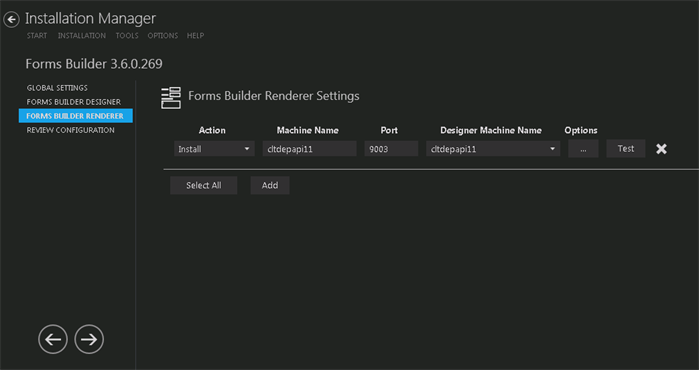Go to previous step with left arrow
The image size is (699, 370).
coord(53,339)
